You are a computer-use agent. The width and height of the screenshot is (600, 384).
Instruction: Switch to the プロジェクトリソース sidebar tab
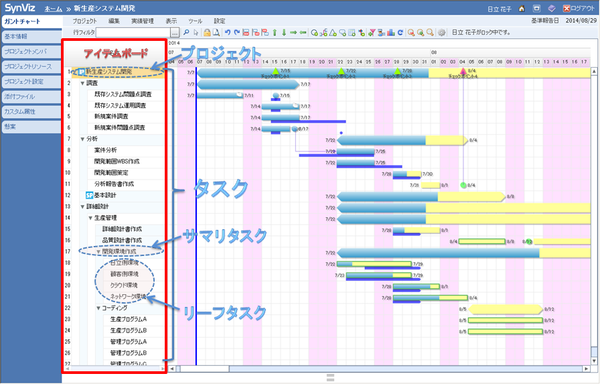pyautogui.click(x=31, y=67)
